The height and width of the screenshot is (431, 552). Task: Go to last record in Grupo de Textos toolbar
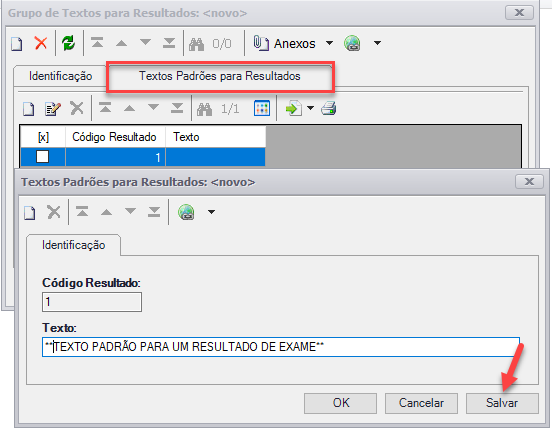click(x=169, y=43)
